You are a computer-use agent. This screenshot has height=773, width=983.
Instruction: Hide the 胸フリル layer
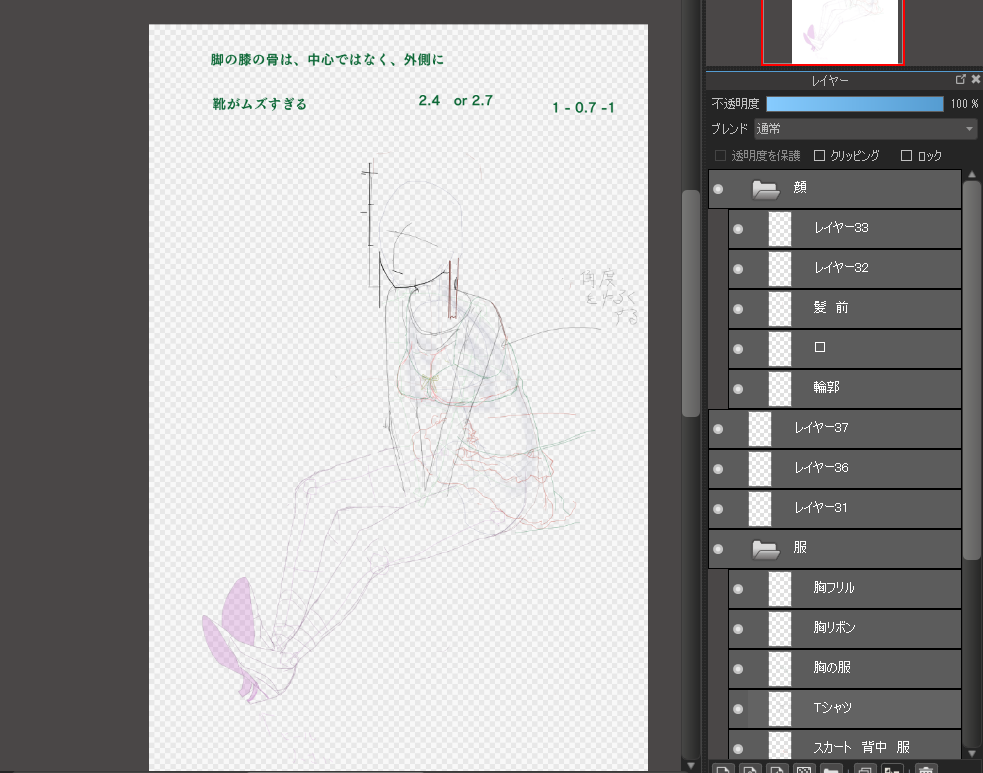pos(739,589)
